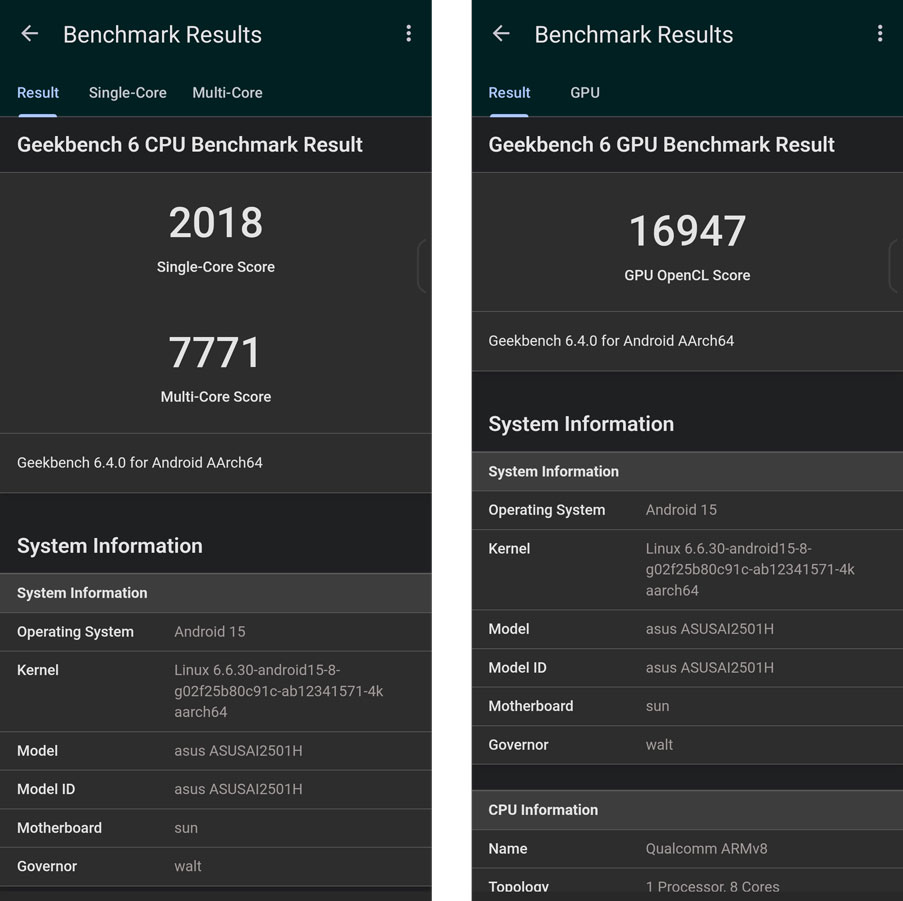Screen dimensions: 903x901
Task: Open the GPU tab
Action: tap(585, 93)
